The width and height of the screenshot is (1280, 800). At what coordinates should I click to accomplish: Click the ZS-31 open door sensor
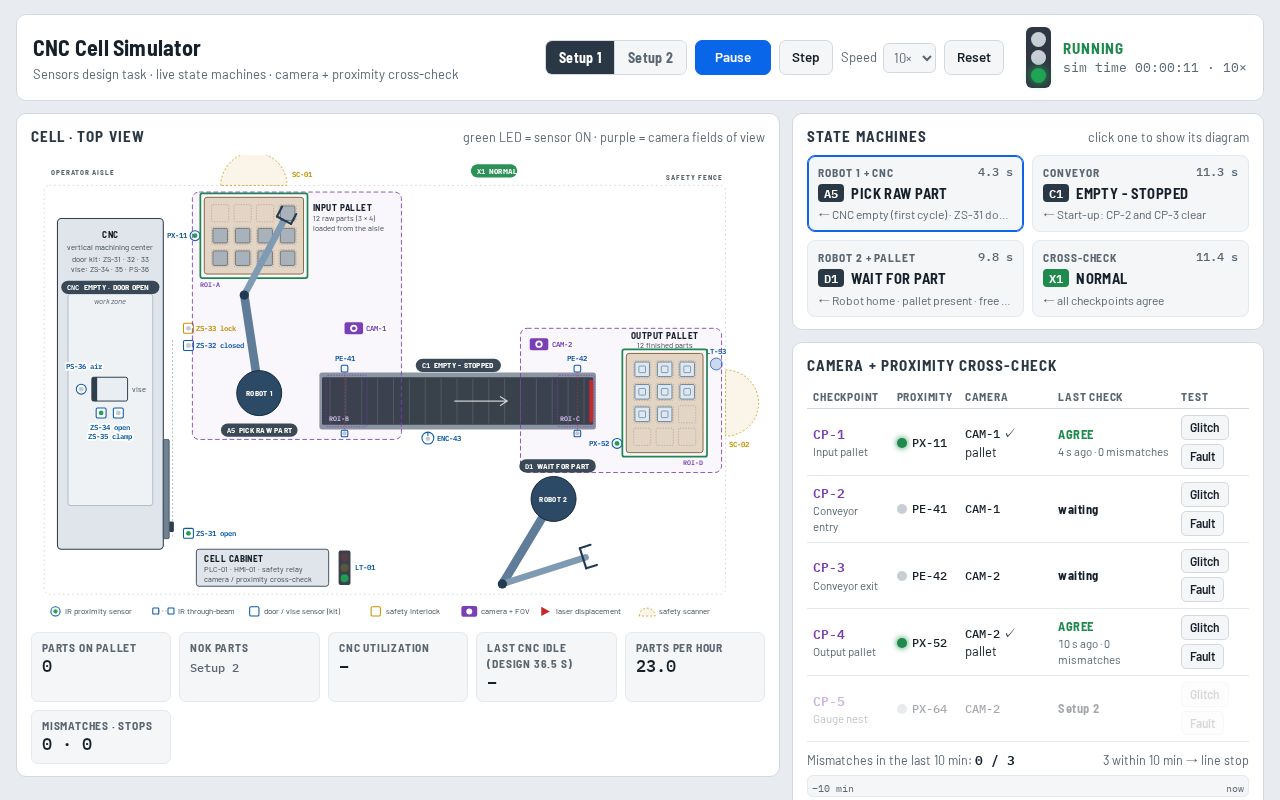pyautogui.click(x=188, y=533)
